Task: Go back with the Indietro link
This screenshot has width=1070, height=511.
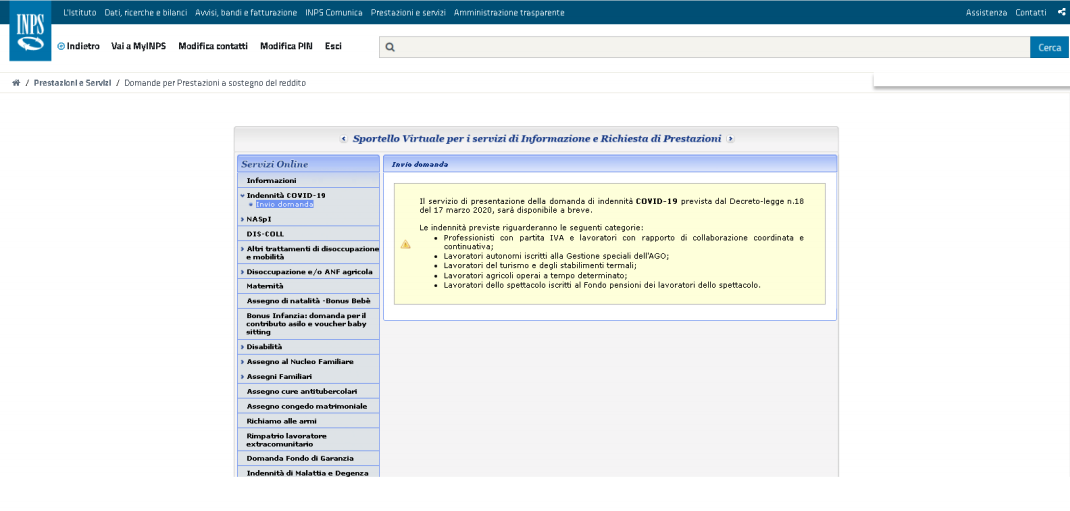Action: point(78,46)
